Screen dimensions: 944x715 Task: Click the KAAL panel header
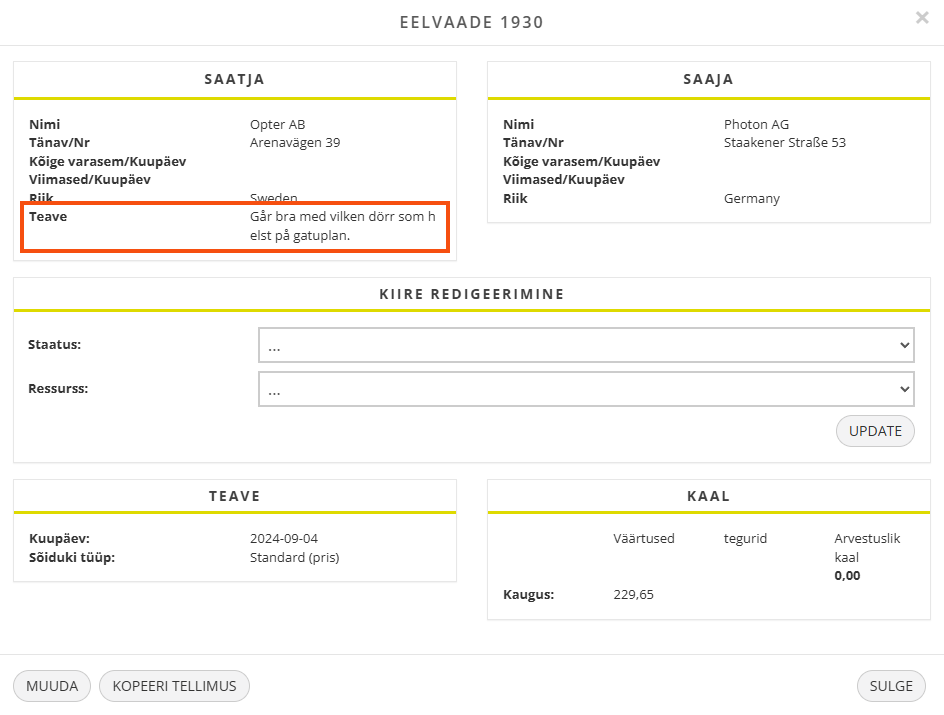tap(708, 496)
